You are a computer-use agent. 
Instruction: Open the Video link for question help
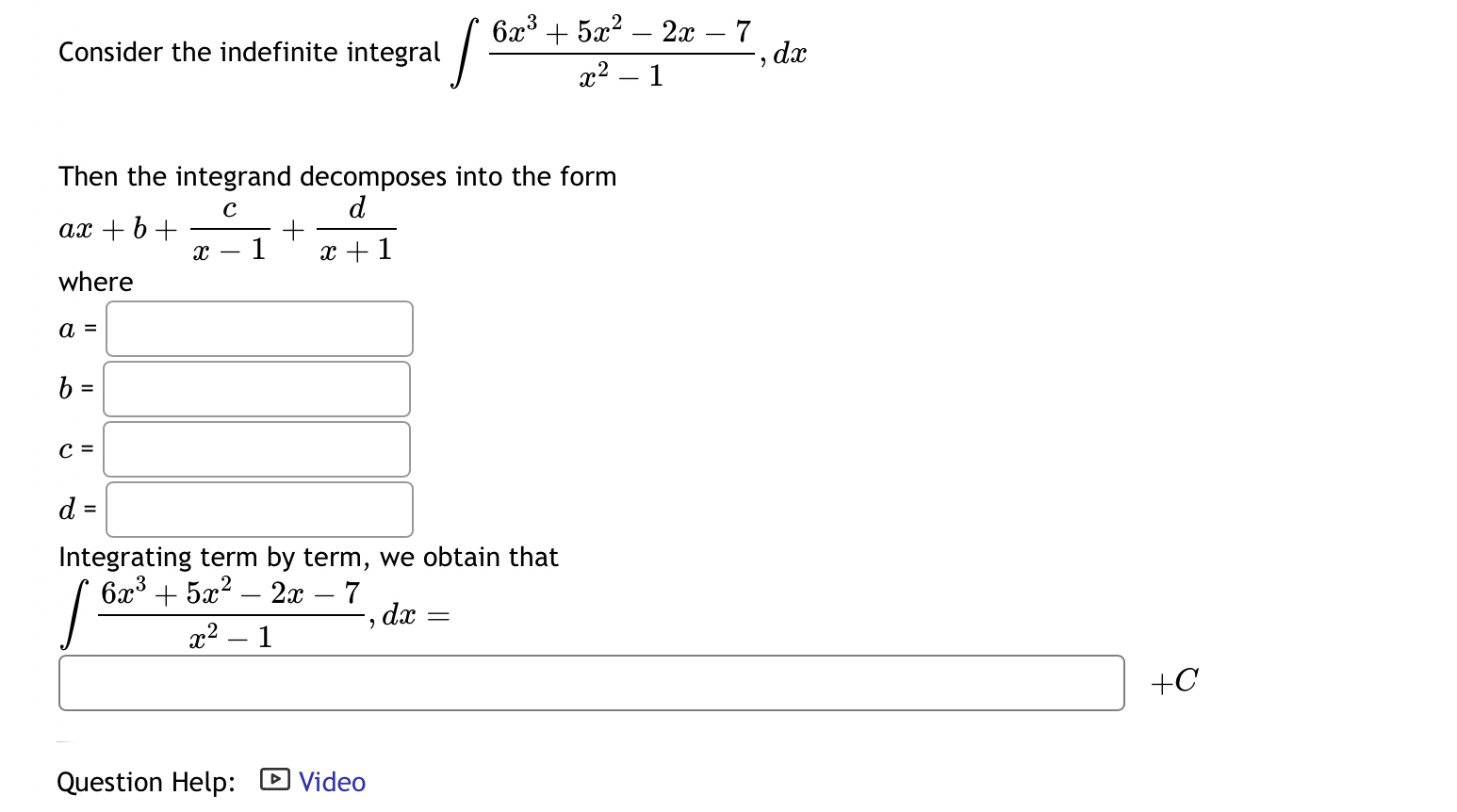331,781
